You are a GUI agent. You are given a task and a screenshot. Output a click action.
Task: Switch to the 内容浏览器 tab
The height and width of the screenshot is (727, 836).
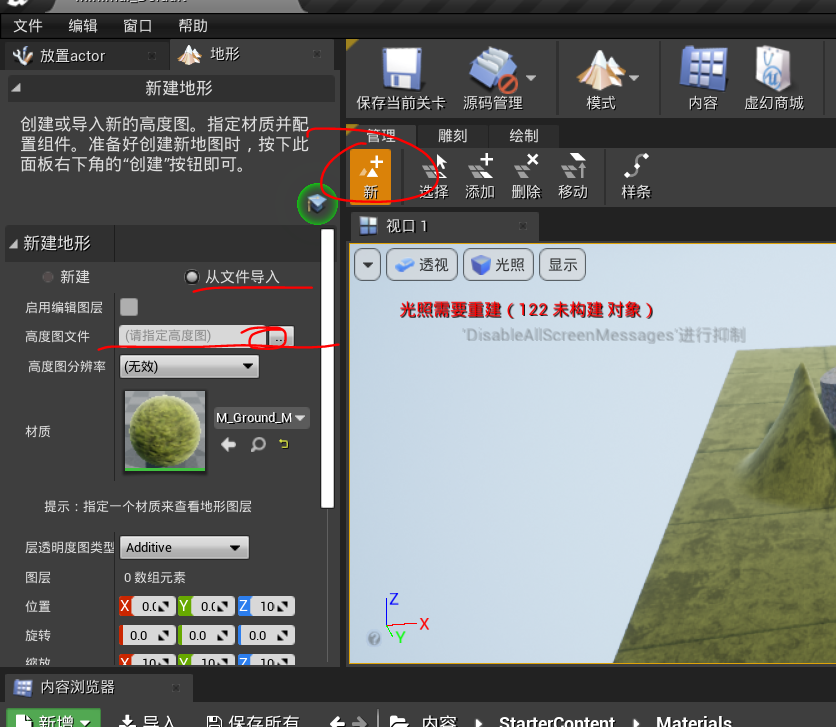[x=99, y=687]
